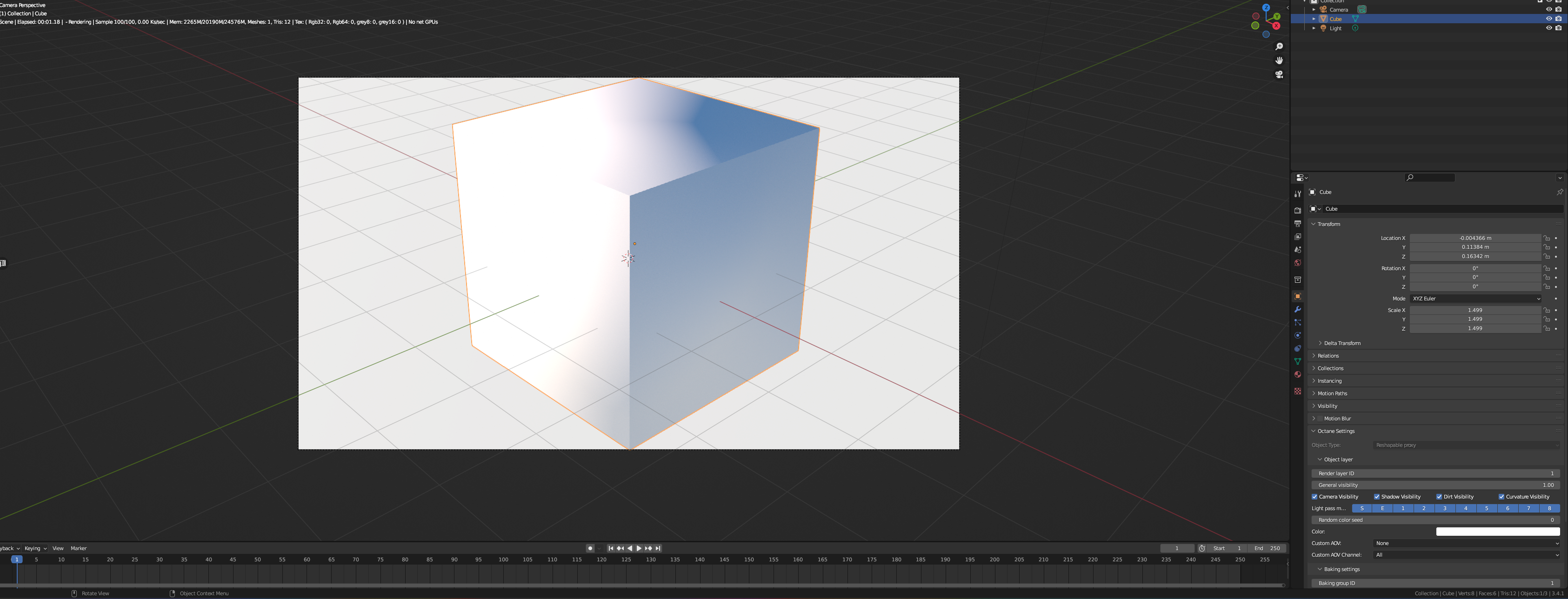Screen dimensions: 1568x599
Task: Open the Material properties tab
Action: (x=1297, y=374)
